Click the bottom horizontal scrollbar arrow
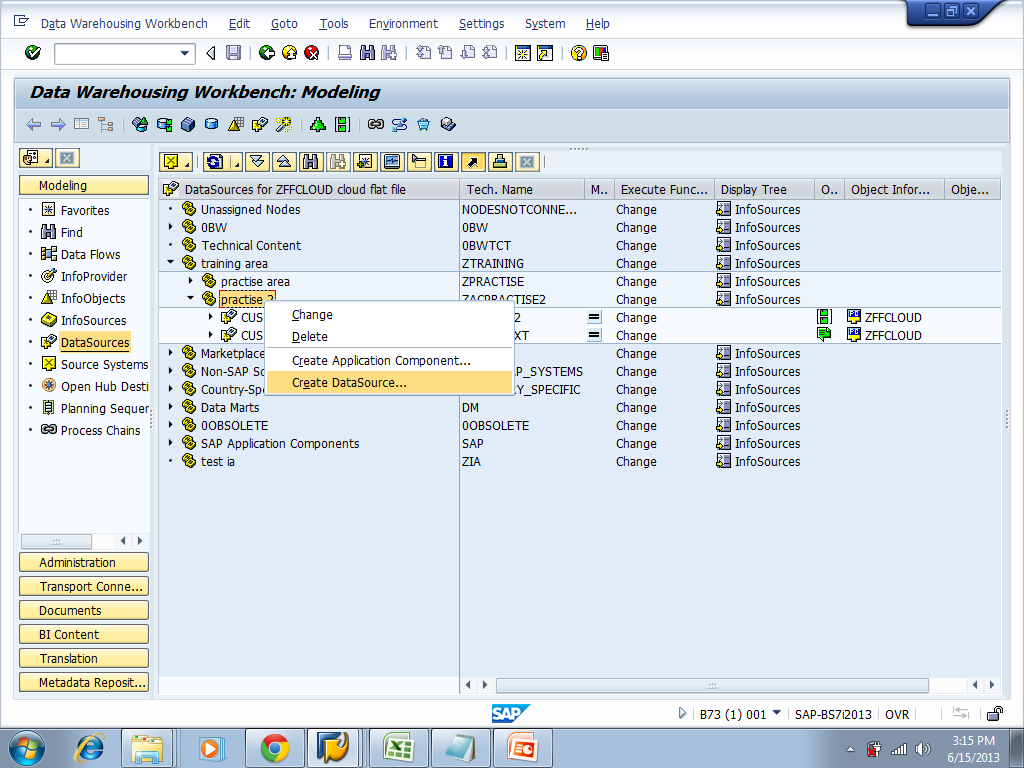Screen dimensions: 1024x768 coord(466,685)
